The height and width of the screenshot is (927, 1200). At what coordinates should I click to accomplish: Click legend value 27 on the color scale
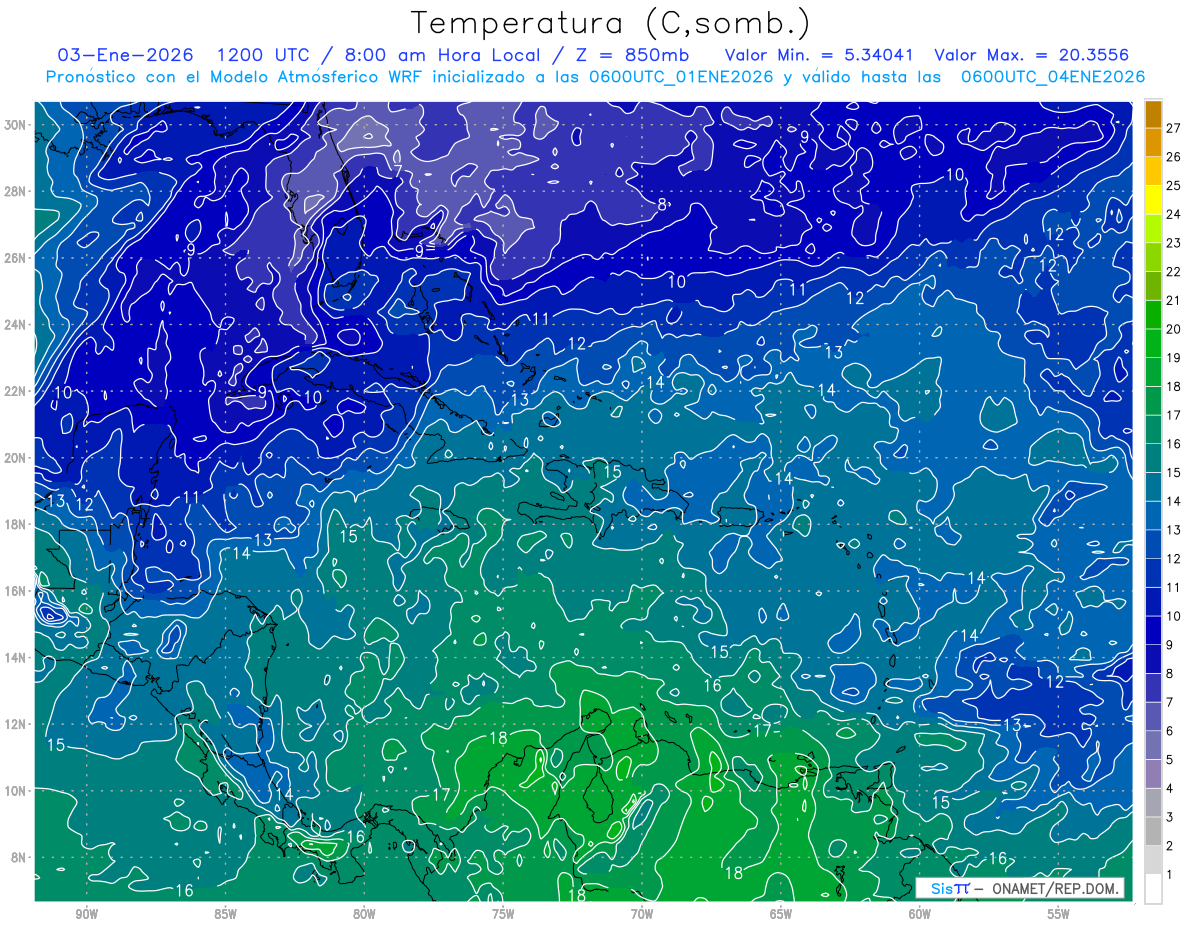click(x=1173, y=128)
